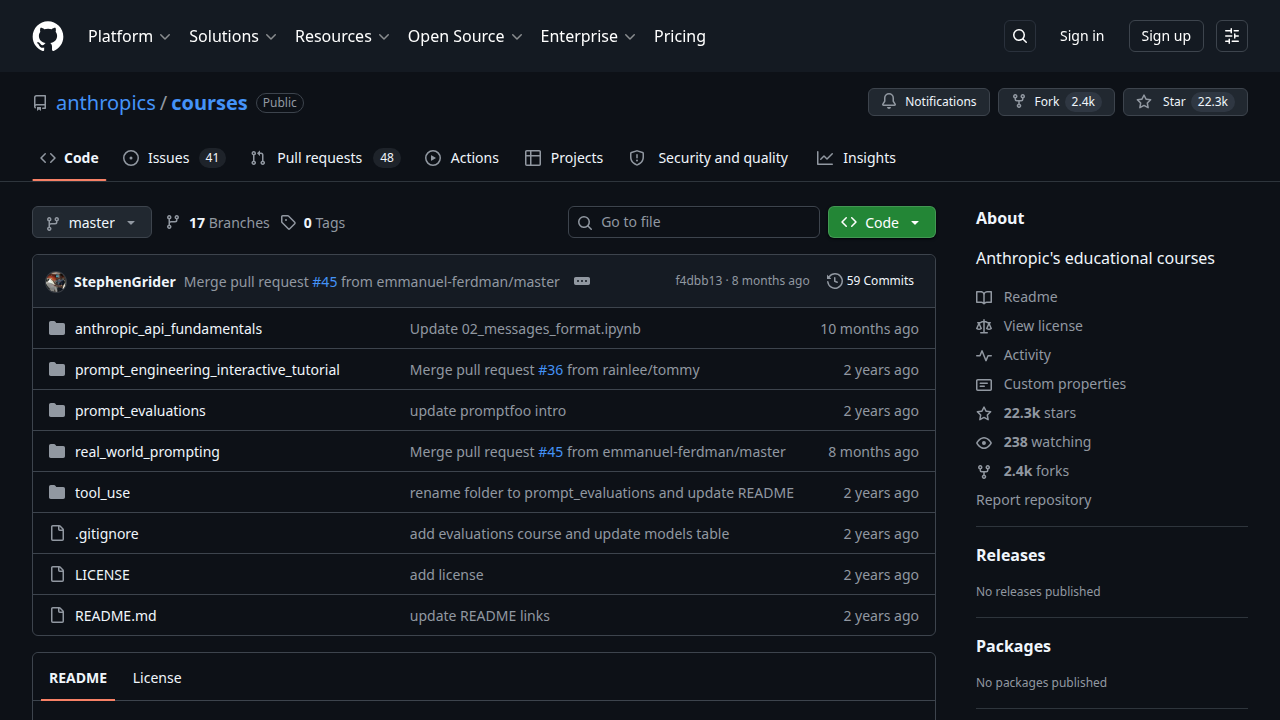Click the Sign up button
The height and width of the screenshot is (720, 1280).
(1166, 36)
